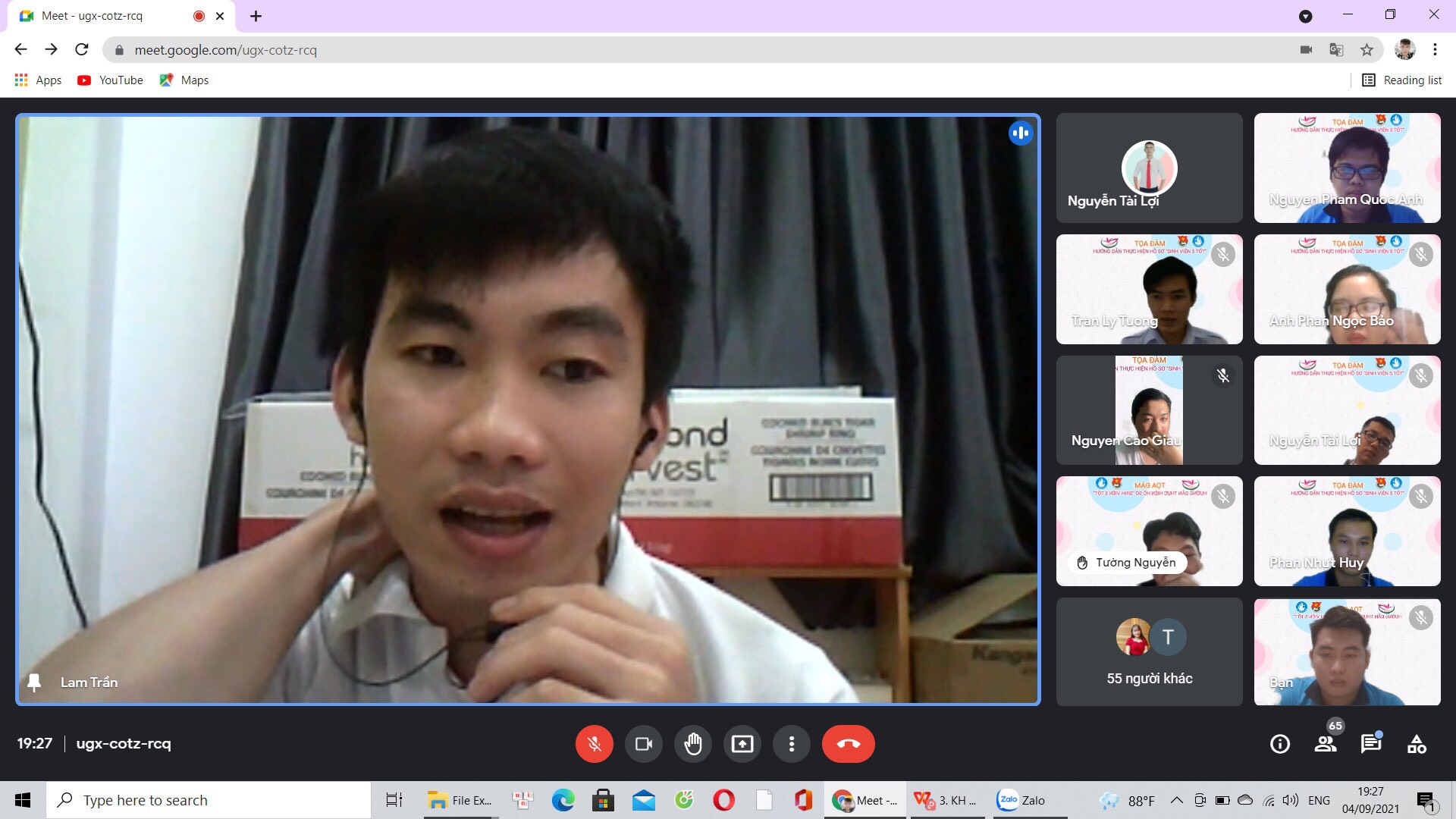
Task: Open YouTube bookmark
Action: (x=110, y=80)
